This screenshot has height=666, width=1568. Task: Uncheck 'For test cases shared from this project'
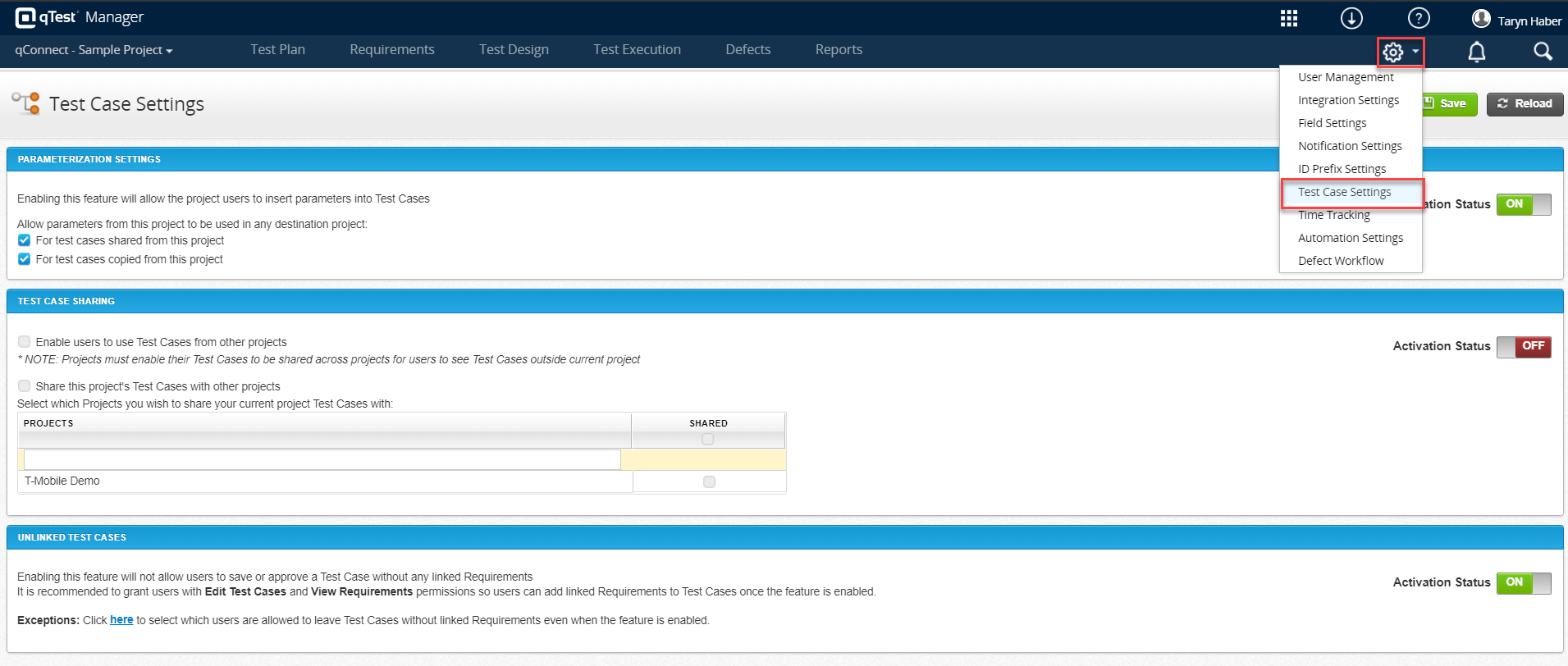(x=25, y=240)
